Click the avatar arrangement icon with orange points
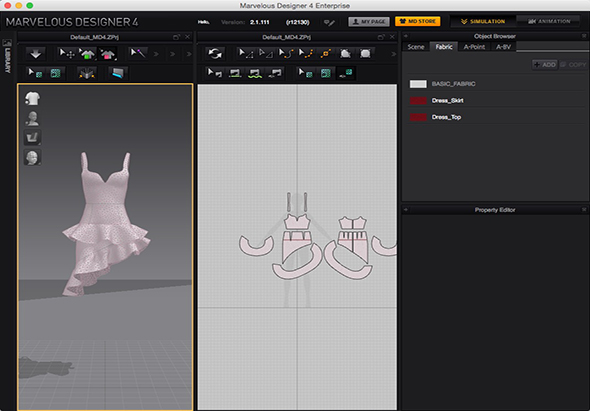590x411 pixels. pyautogui.click(x=87, y=73)
